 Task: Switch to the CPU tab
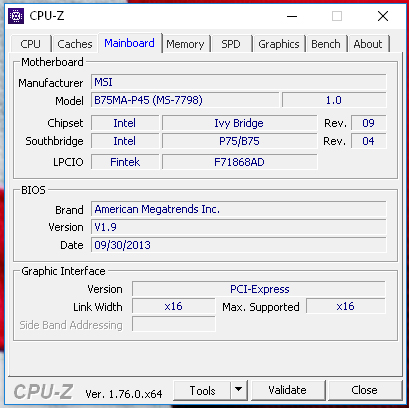coord(30,44)
